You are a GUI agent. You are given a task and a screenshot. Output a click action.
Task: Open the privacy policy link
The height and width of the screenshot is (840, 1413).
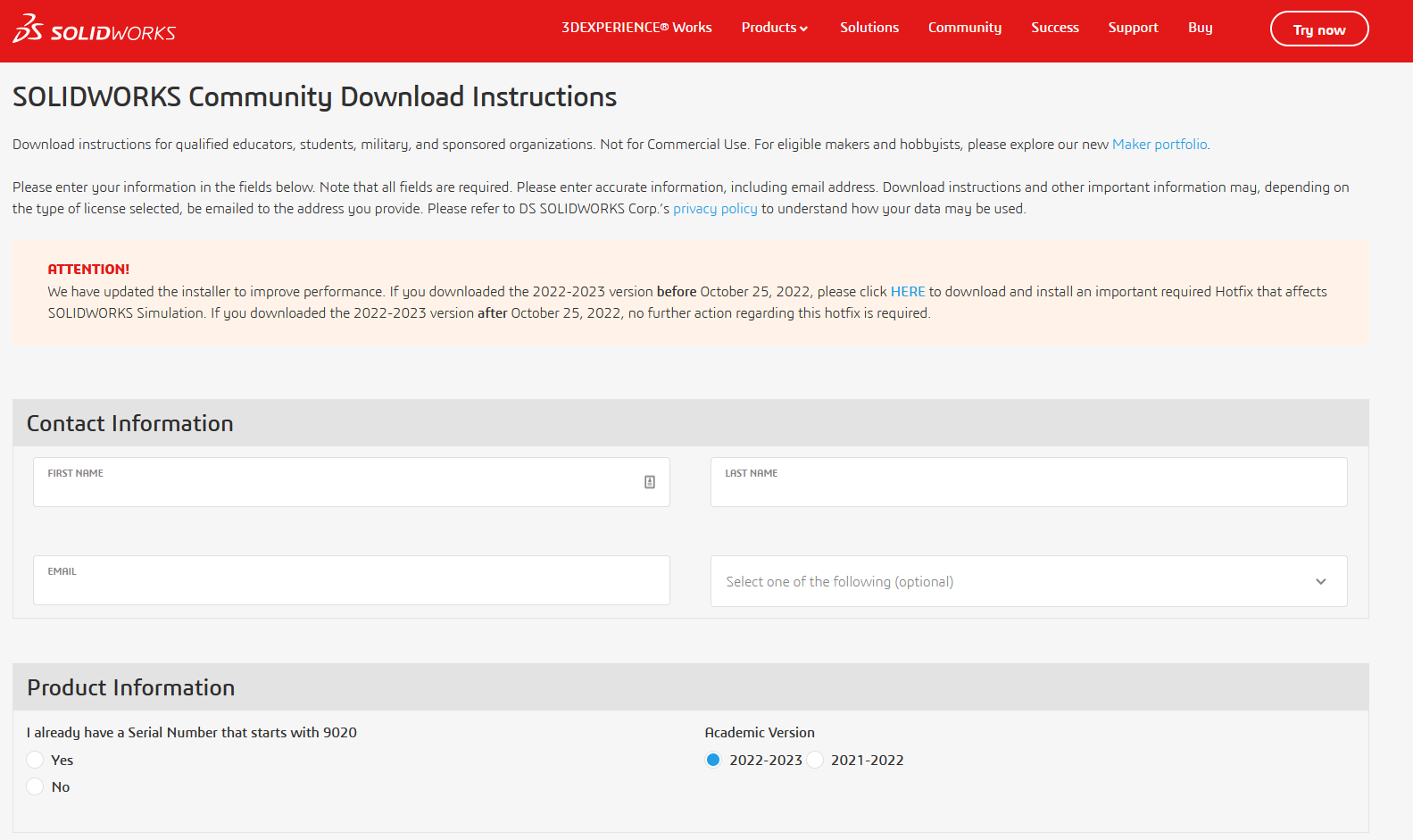coord(715,209)
